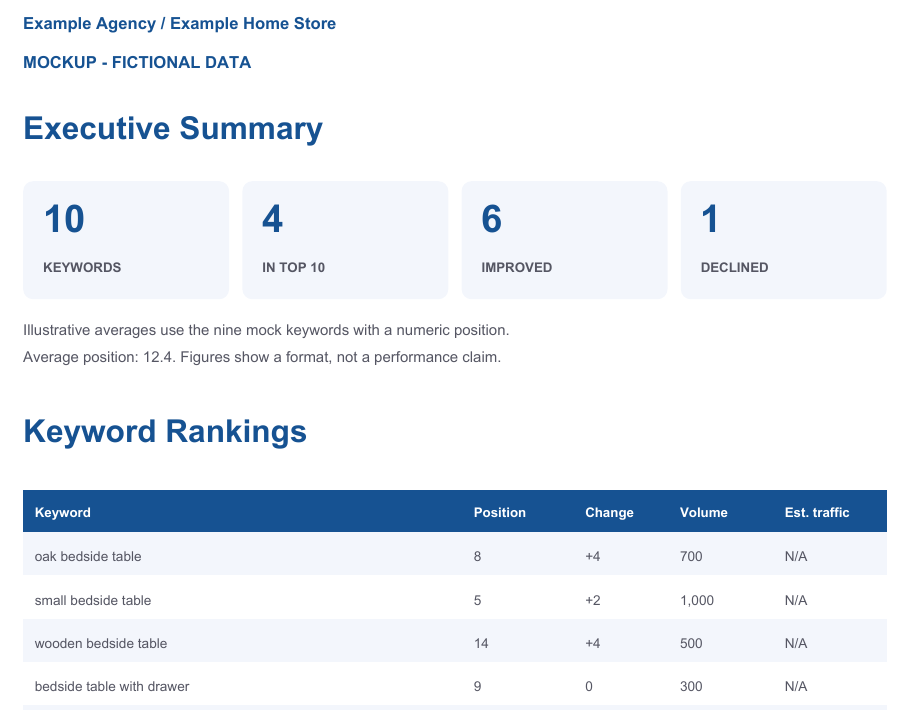Click the 'small bedside table' keyword cell
The height and width of the screenshot is (710, 910).
(x=93, y=600)
